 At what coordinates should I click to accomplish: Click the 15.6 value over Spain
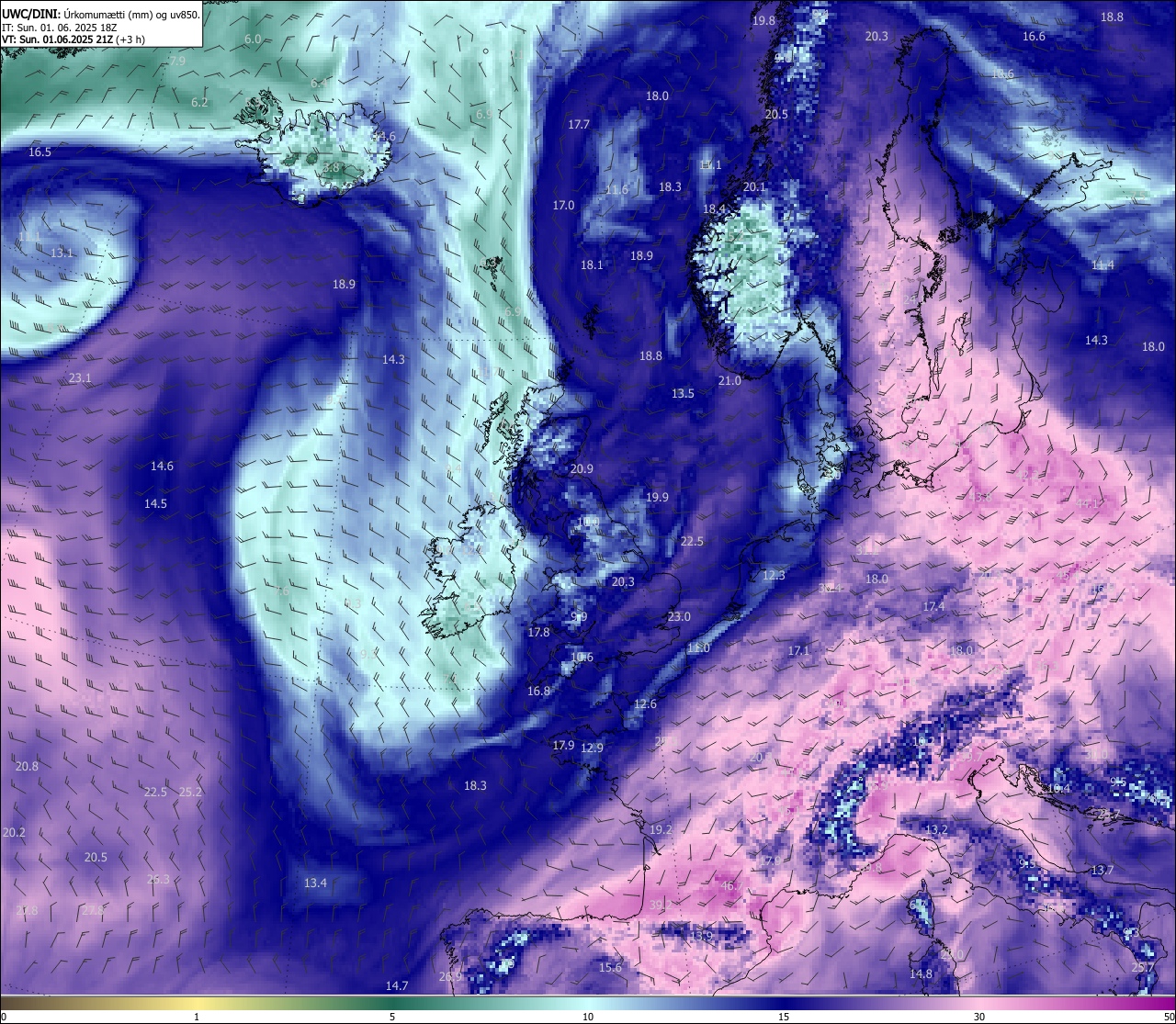610,968
